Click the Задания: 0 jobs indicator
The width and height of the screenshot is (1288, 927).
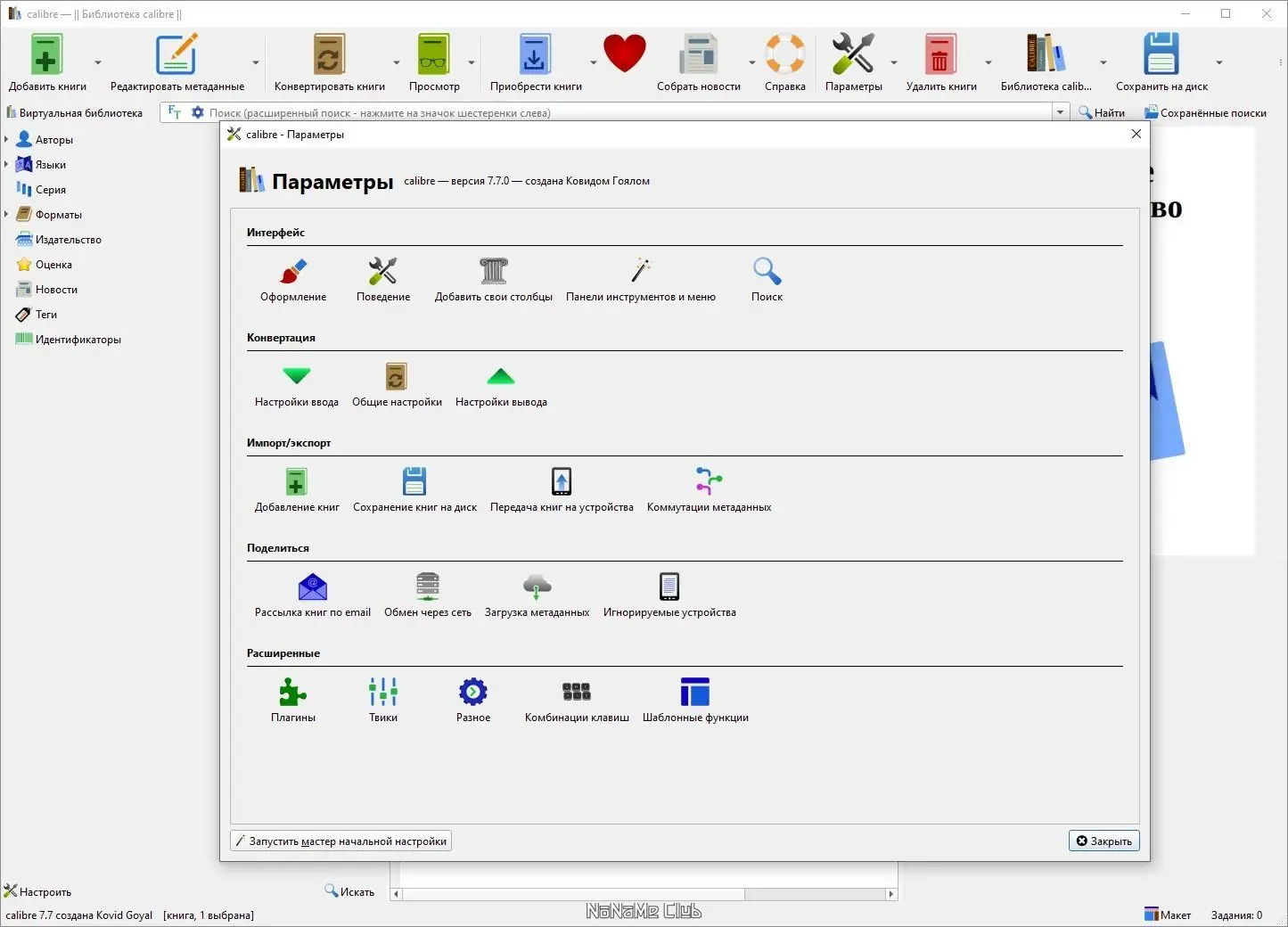(1236, 915)
